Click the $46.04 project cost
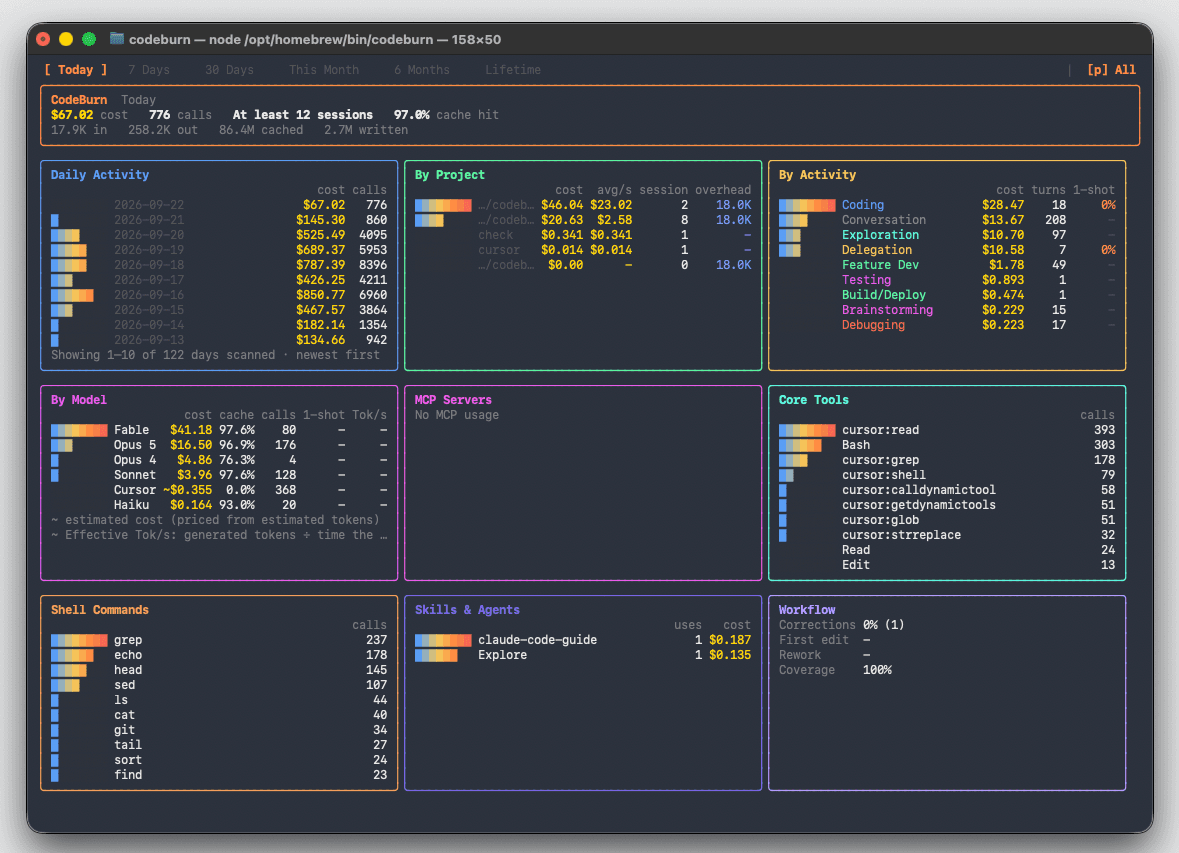The image size is (1179, 853). coord(562,205)
